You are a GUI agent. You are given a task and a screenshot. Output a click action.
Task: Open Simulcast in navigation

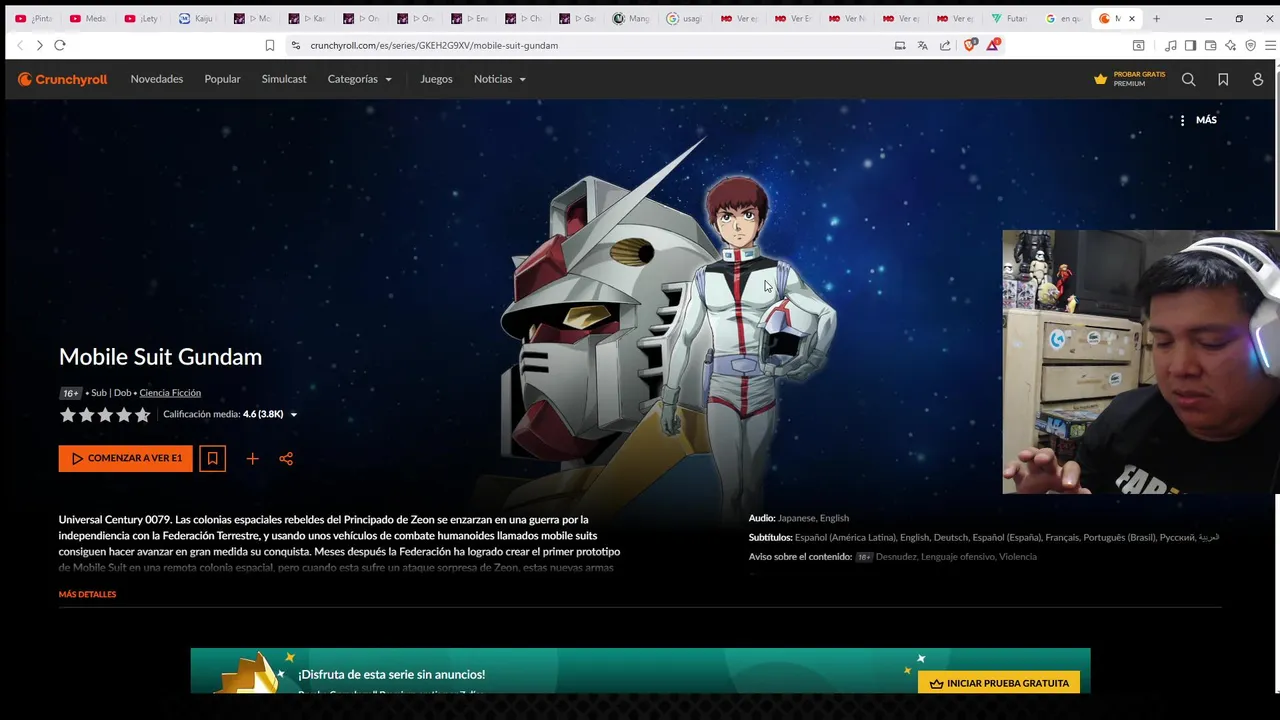pos(284,79)
